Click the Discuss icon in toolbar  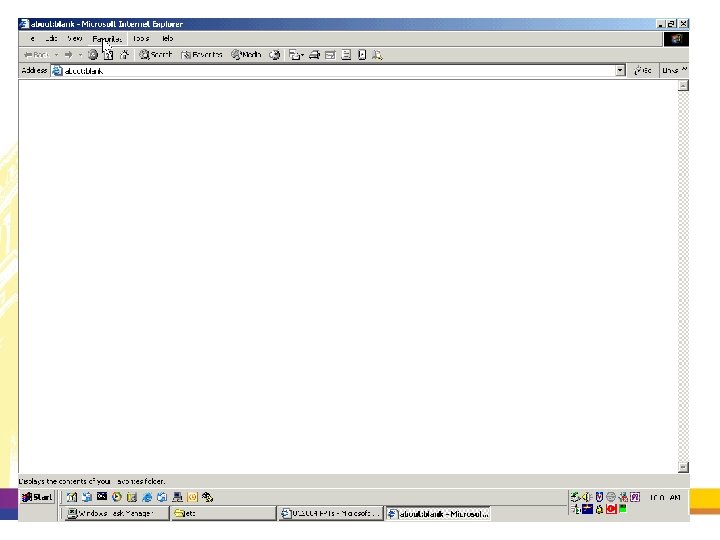[346, 55]
